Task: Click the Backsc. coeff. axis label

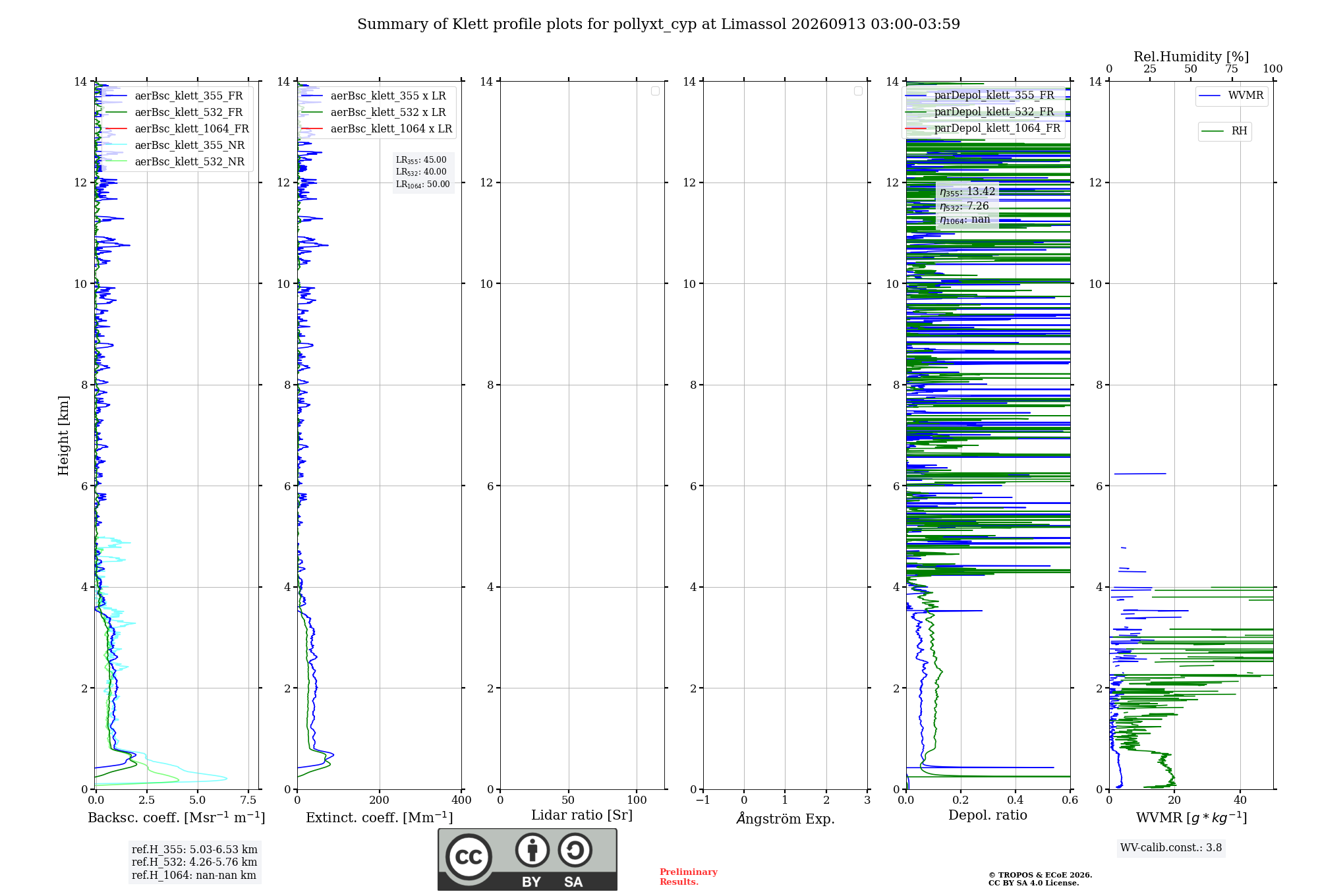Action: coord(177,818)
